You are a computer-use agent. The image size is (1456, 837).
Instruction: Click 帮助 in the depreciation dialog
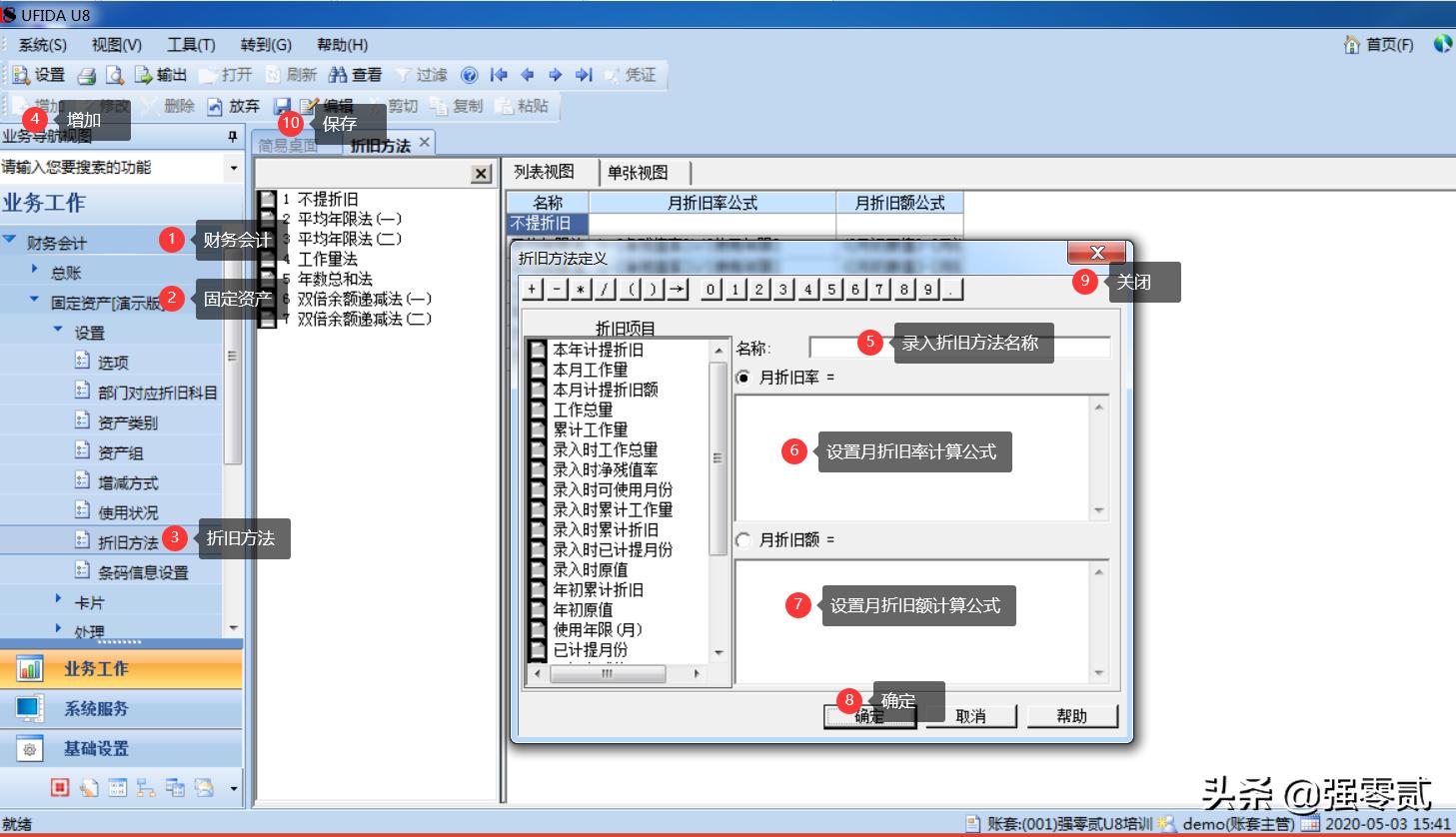point(1071,715)
